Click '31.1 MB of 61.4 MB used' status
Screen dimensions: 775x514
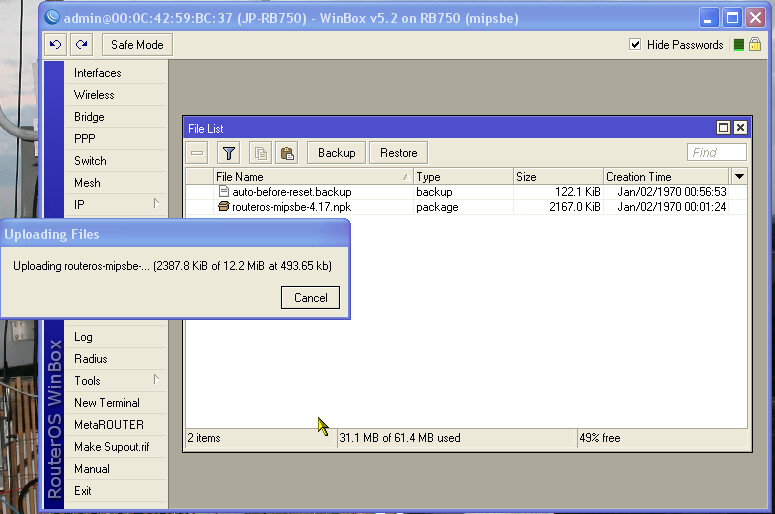(400, 438)
